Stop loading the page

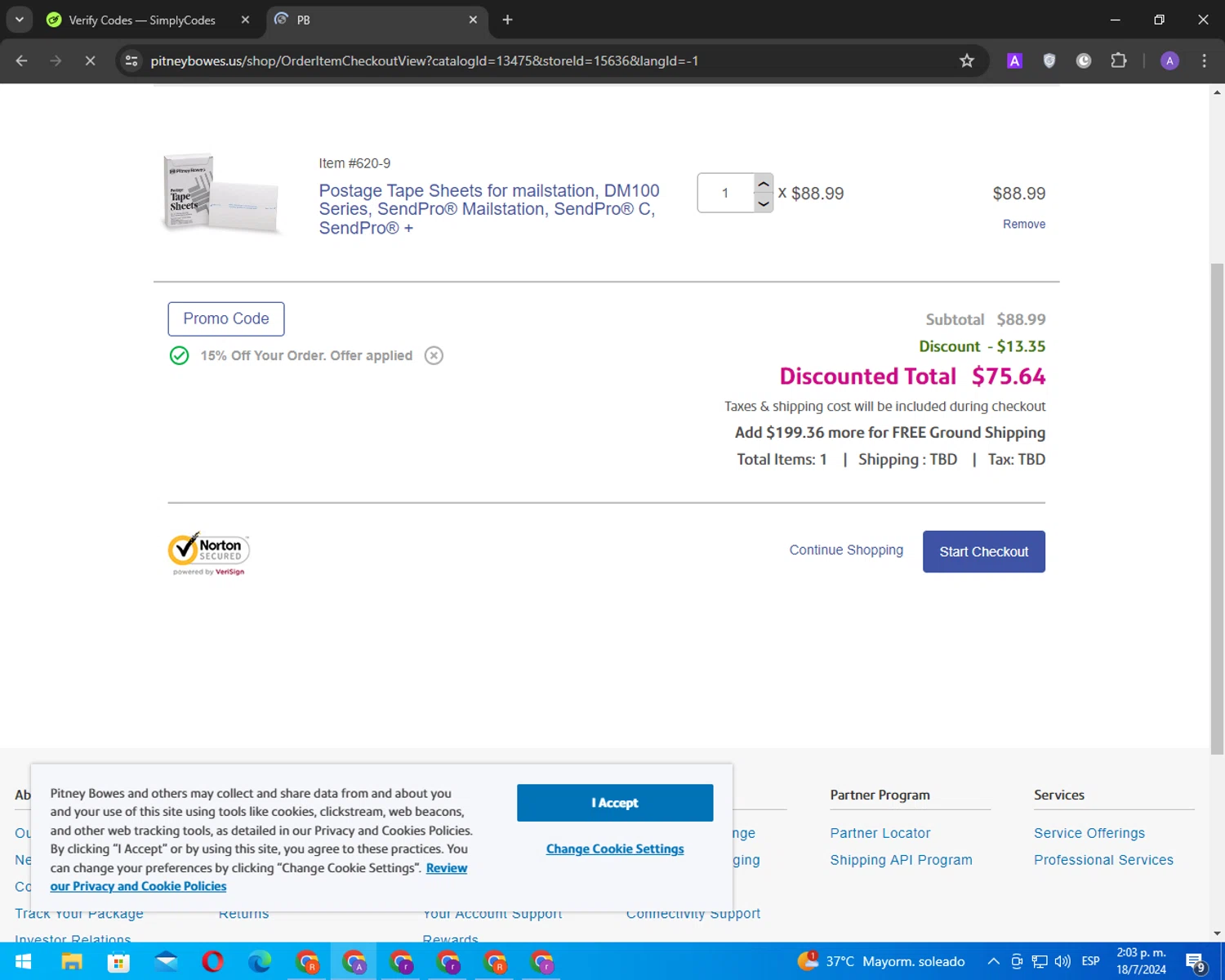coord(90,60)
